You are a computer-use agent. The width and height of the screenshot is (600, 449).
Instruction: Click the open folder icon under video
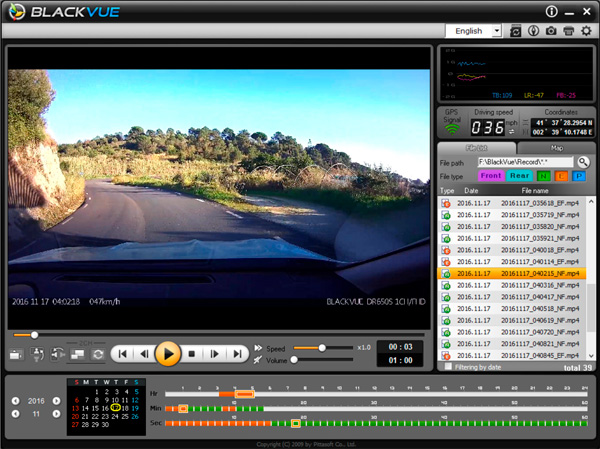(x=16, y=354)
